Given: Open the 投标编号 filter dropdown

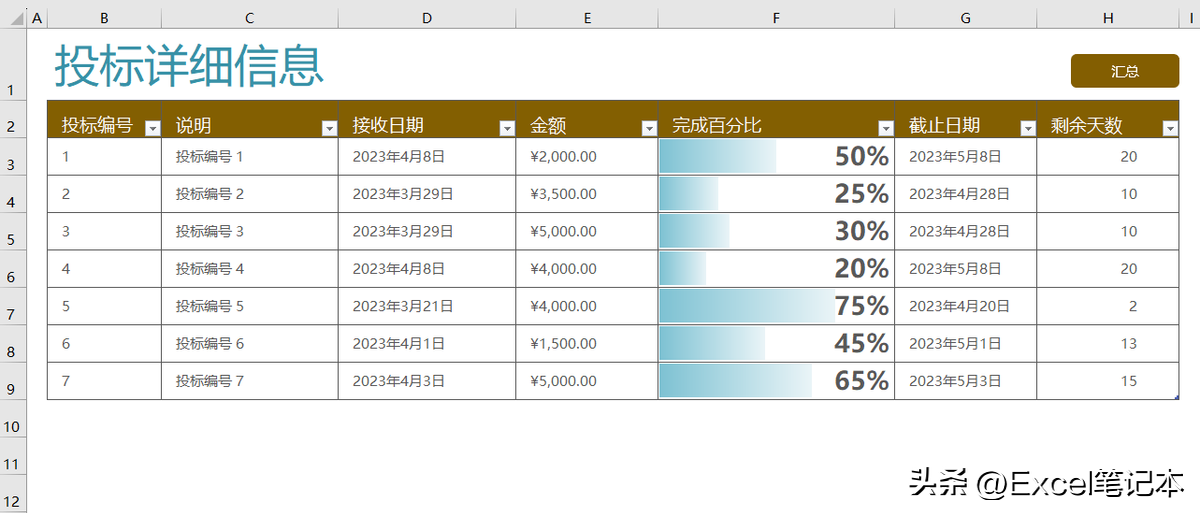Looking at the screenshot, I should pyautogui.click(x=152, y=128).
